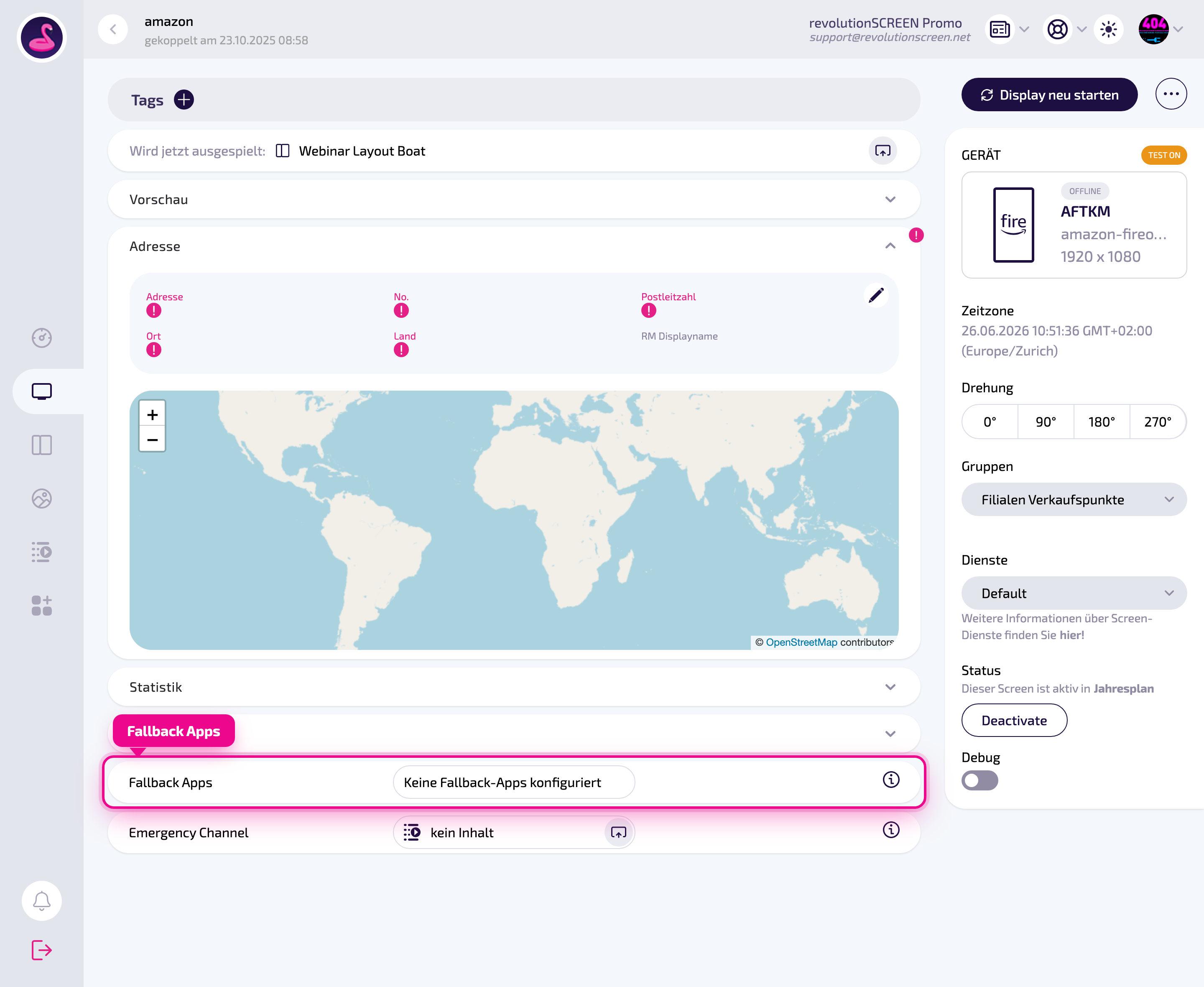Open the user avatar menu
The image size is (1204, 987).
1153,30
